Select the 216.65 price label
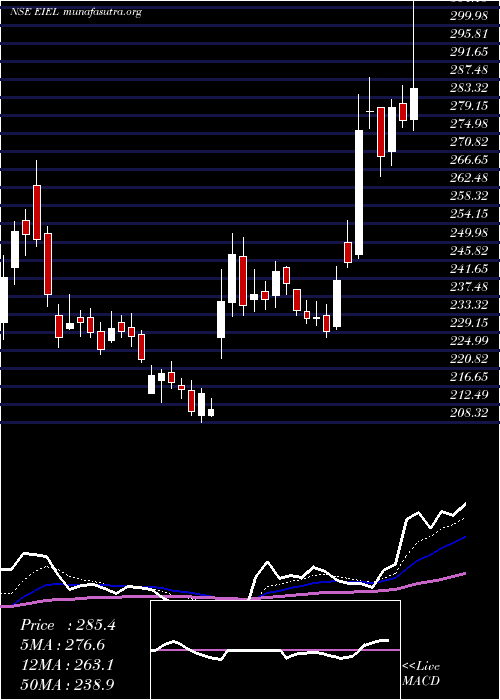The height and width of the screenshot is (700, 500). [468, 377]
